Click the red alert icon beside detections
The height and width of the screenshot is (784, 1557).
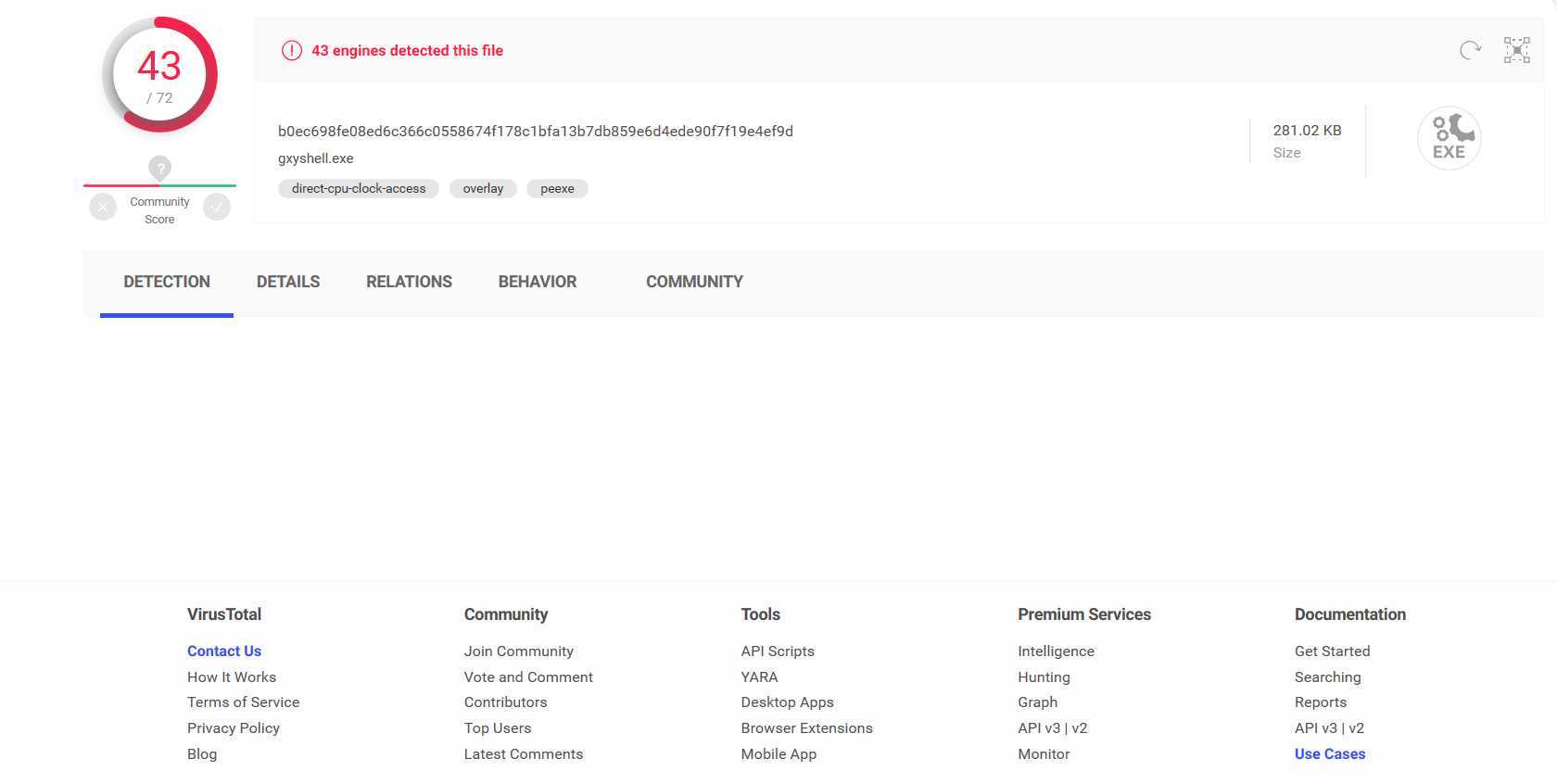click(292, 50)
